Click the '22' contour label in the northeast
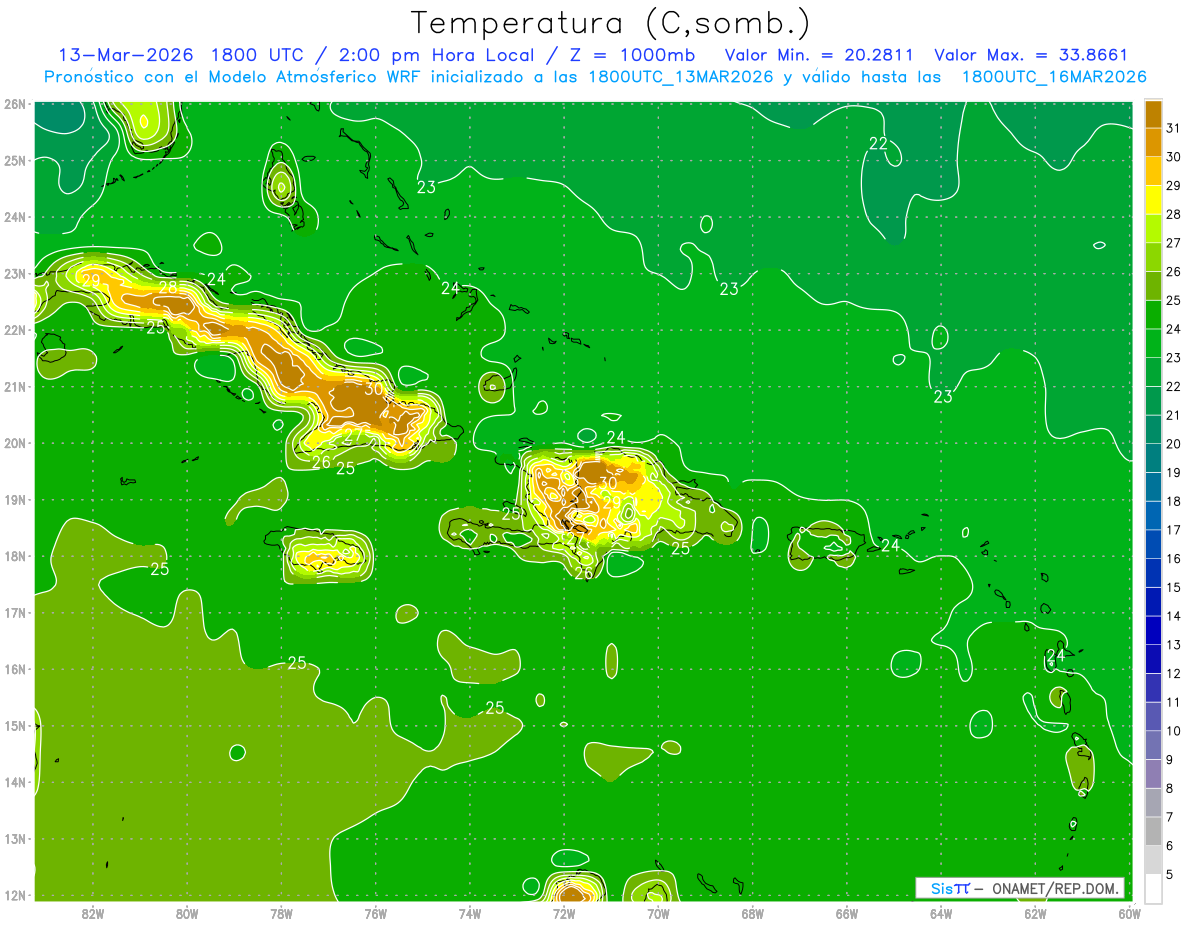The height and width of the screenshot is (927, 1200). click(878, 144)
